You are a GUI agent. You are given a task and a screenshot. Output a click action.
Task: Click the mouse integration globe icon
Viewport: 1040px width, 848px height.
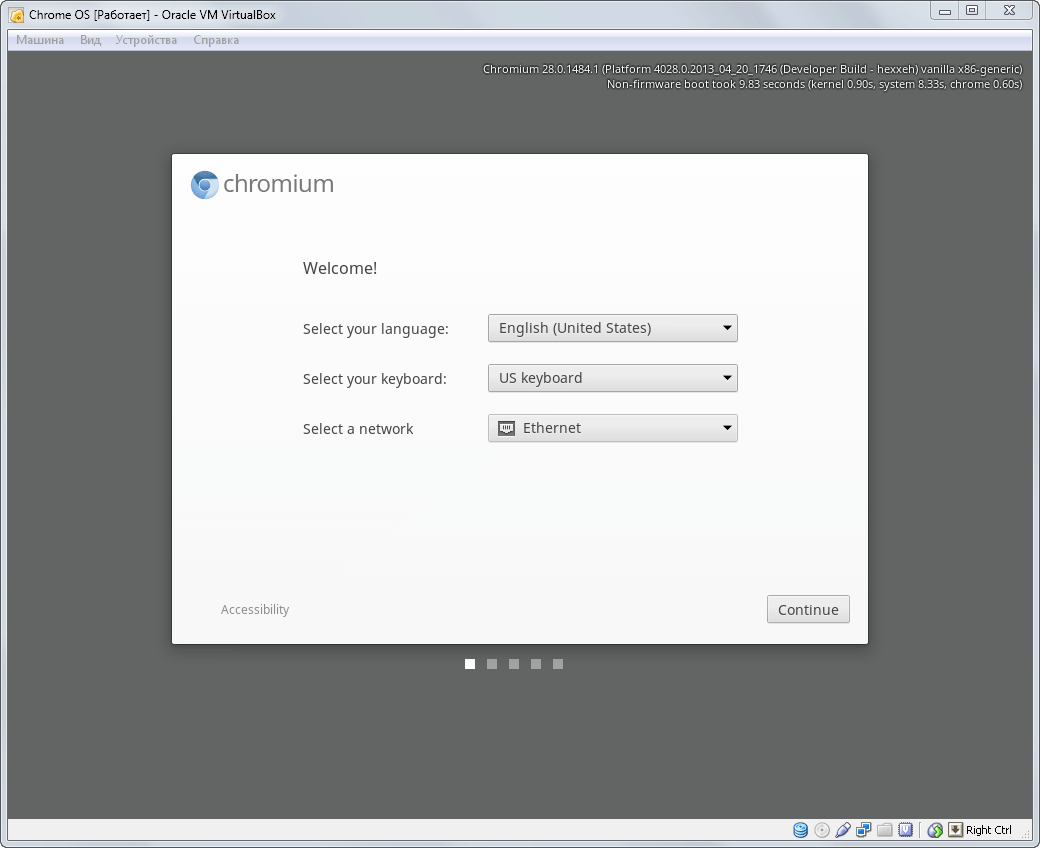935,829
